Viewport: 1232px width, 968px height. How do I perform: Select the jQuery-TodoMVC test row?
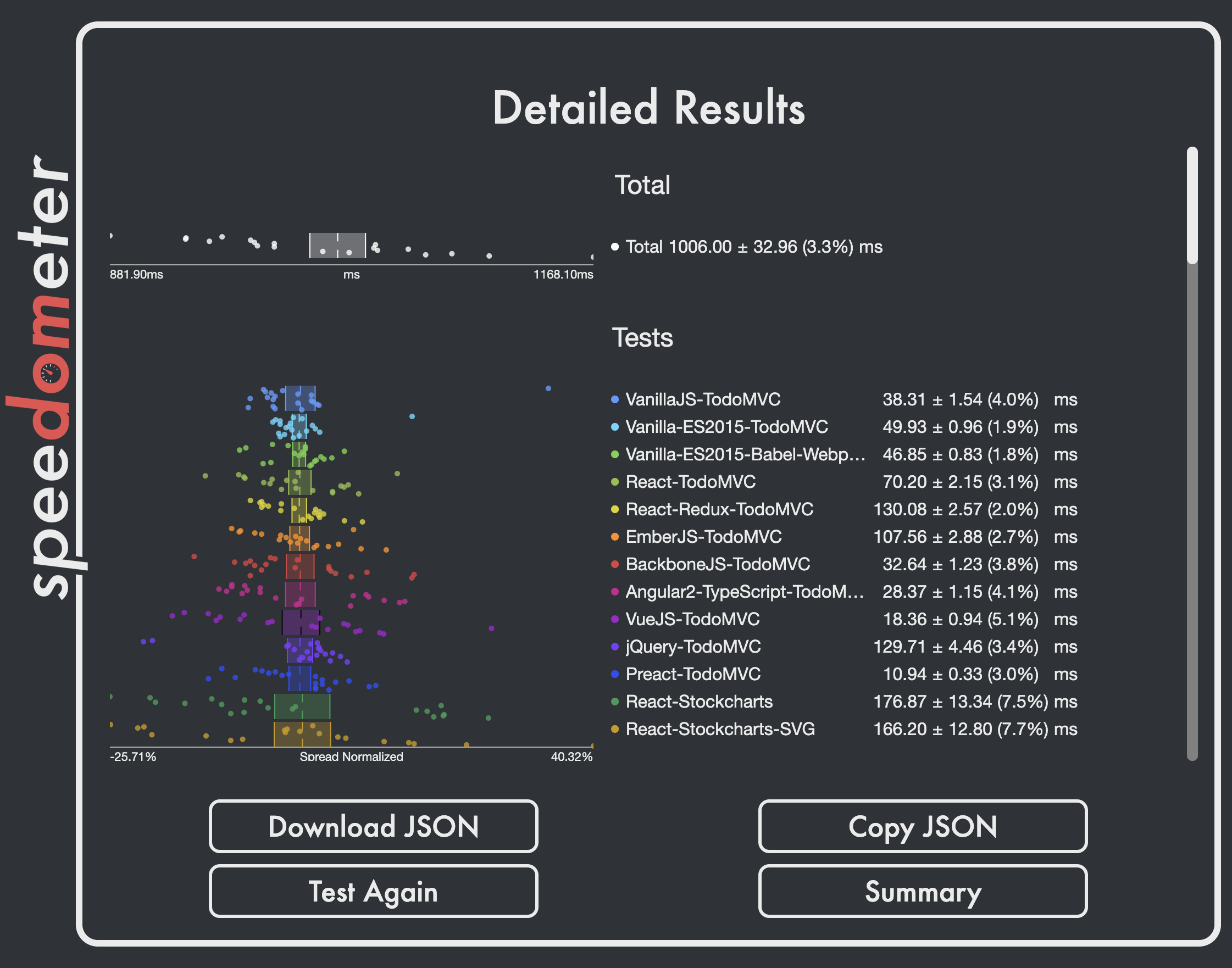pos(693,647)
